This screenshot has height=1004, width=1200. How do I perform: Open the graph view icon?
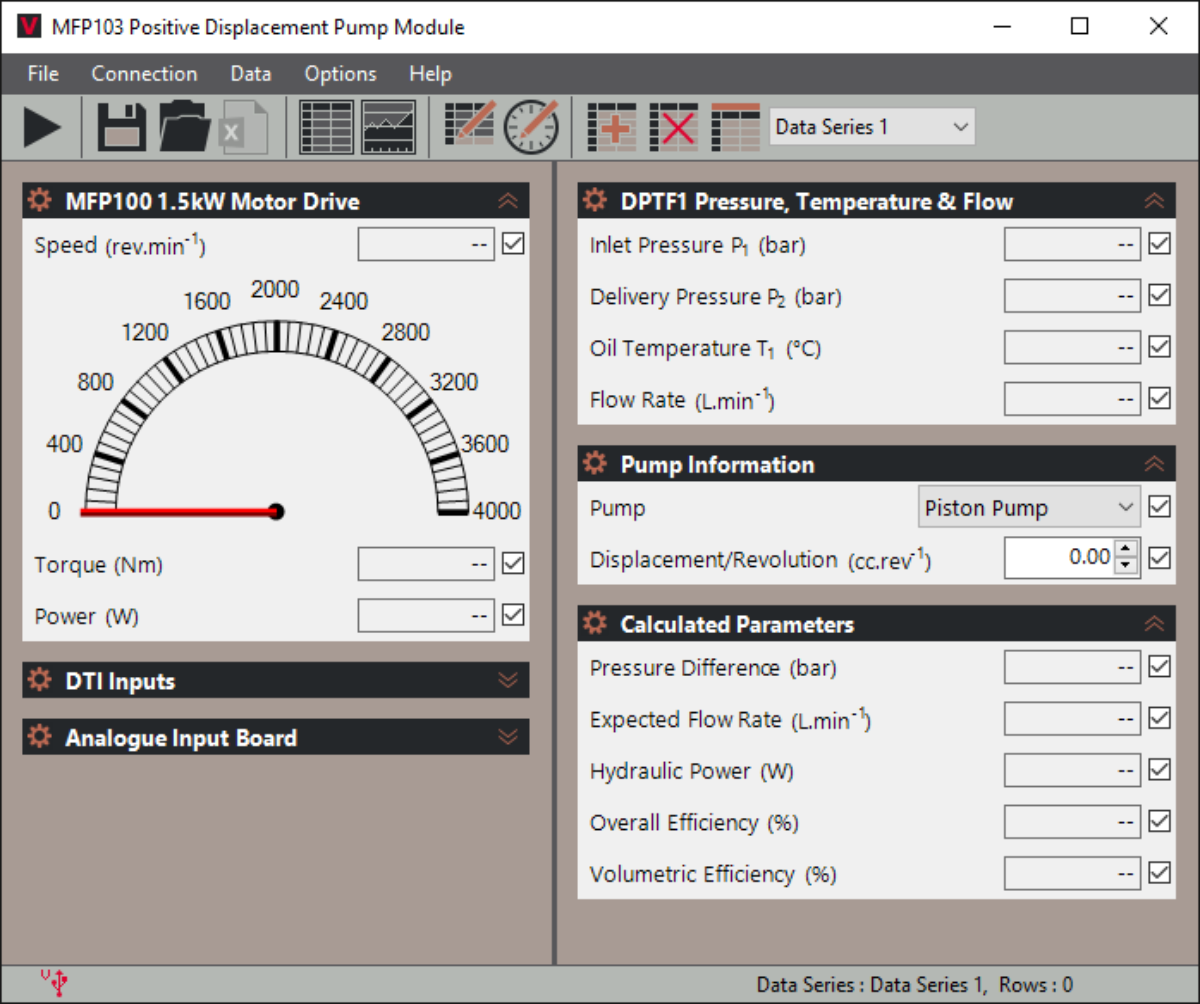coord(388,128)
